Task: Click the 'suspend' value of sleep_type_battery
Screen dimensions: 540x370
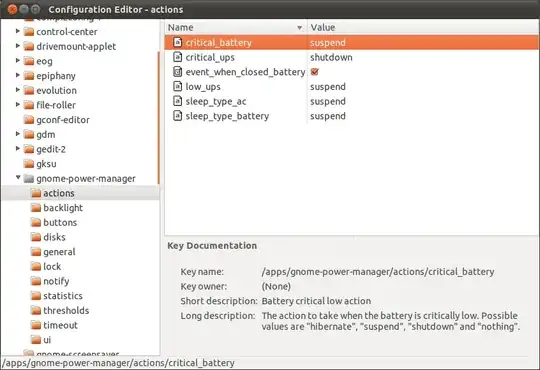Action: 328,116
